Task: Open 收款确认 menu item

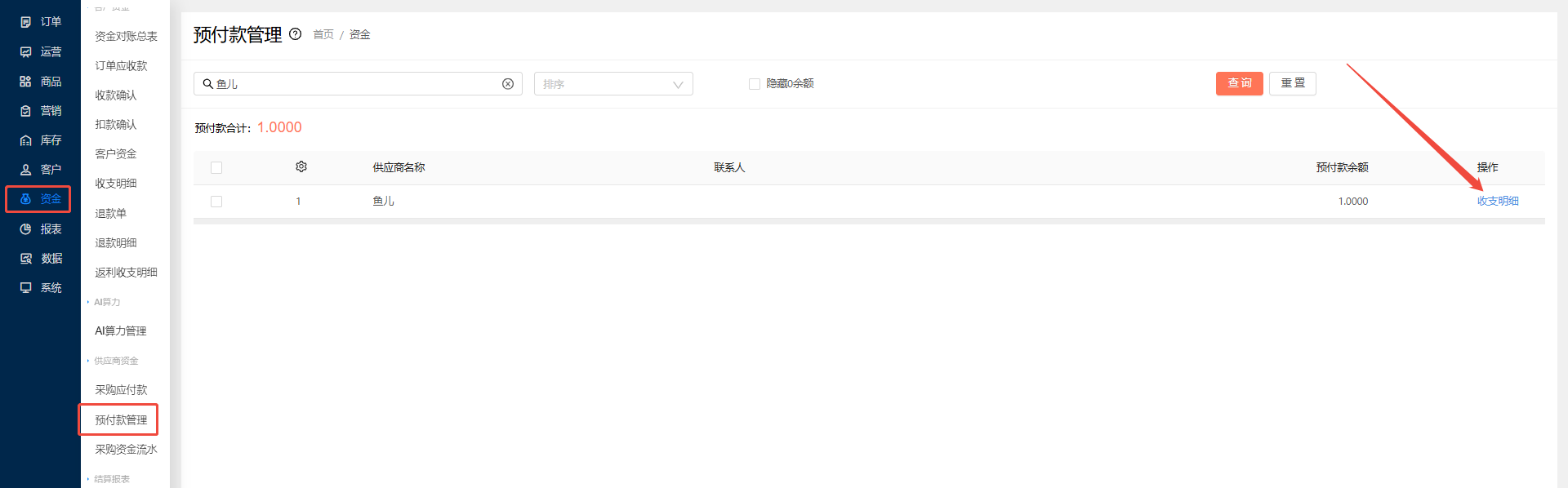Action: (116, 95)
